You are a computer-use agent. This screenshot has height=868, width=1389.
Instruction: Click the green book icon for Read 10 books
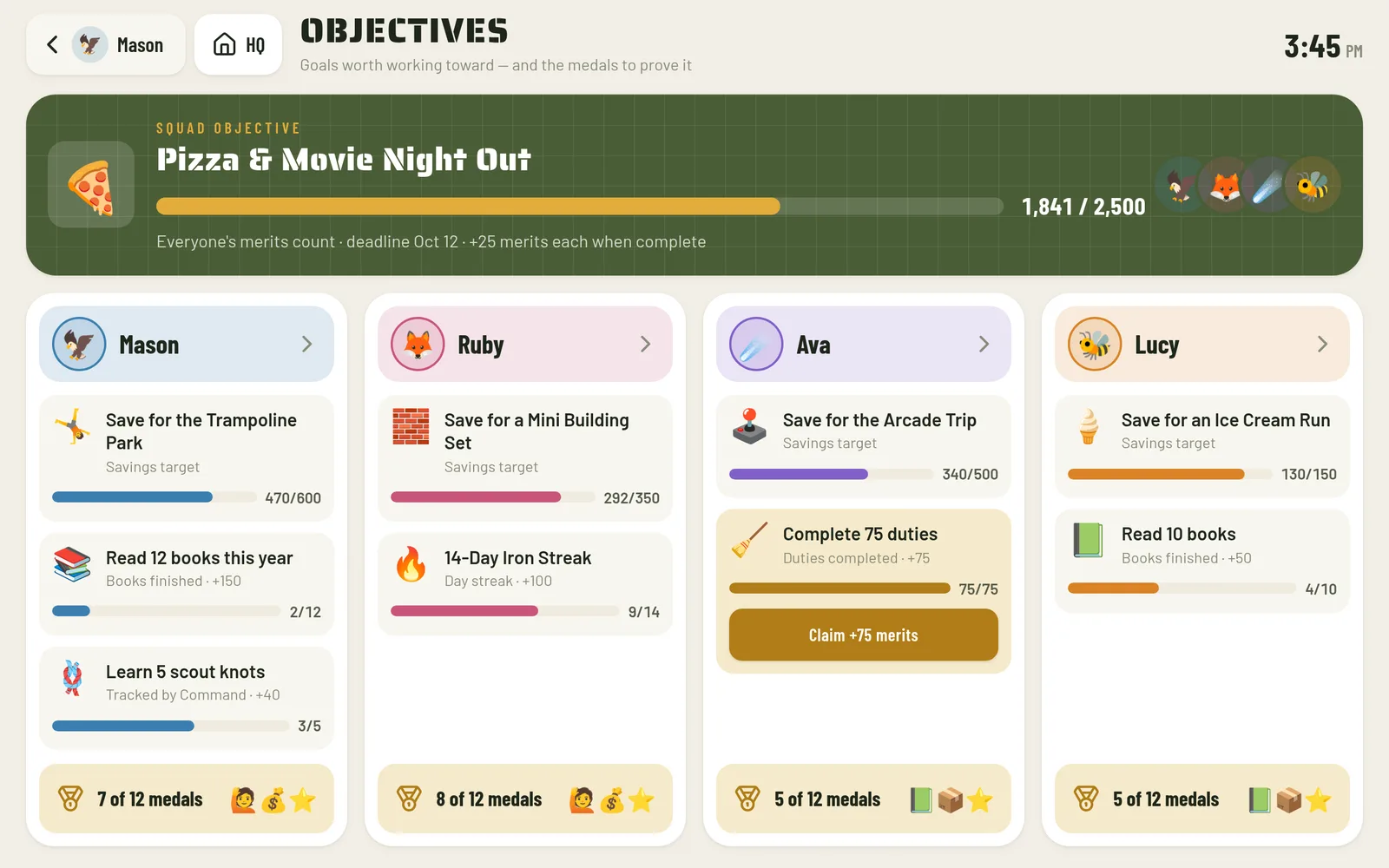click(1088, 540)
